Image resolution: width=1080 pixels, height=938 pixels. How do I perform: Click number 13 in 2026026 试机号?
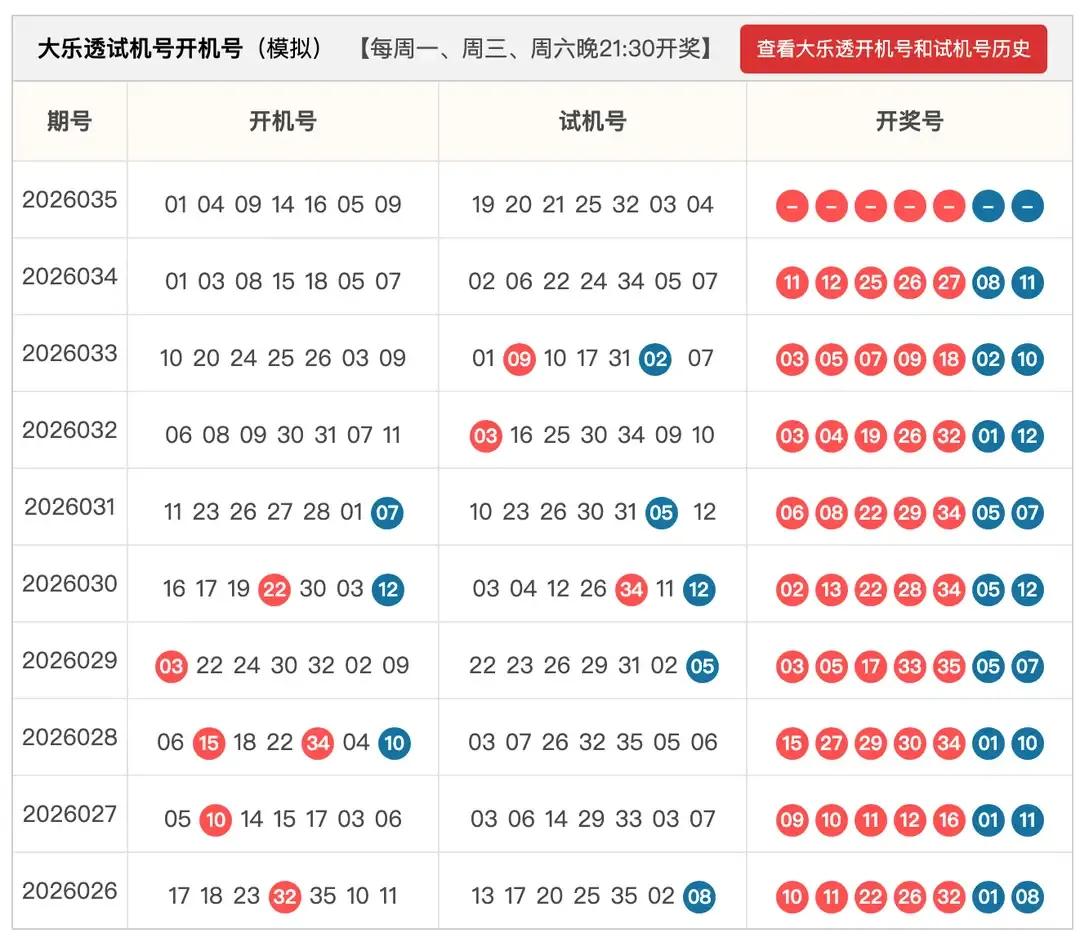point(482,896)
